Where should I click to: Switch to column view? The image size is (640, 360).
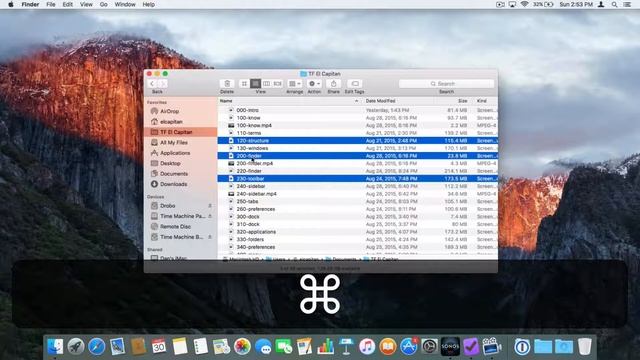(266, 84)
